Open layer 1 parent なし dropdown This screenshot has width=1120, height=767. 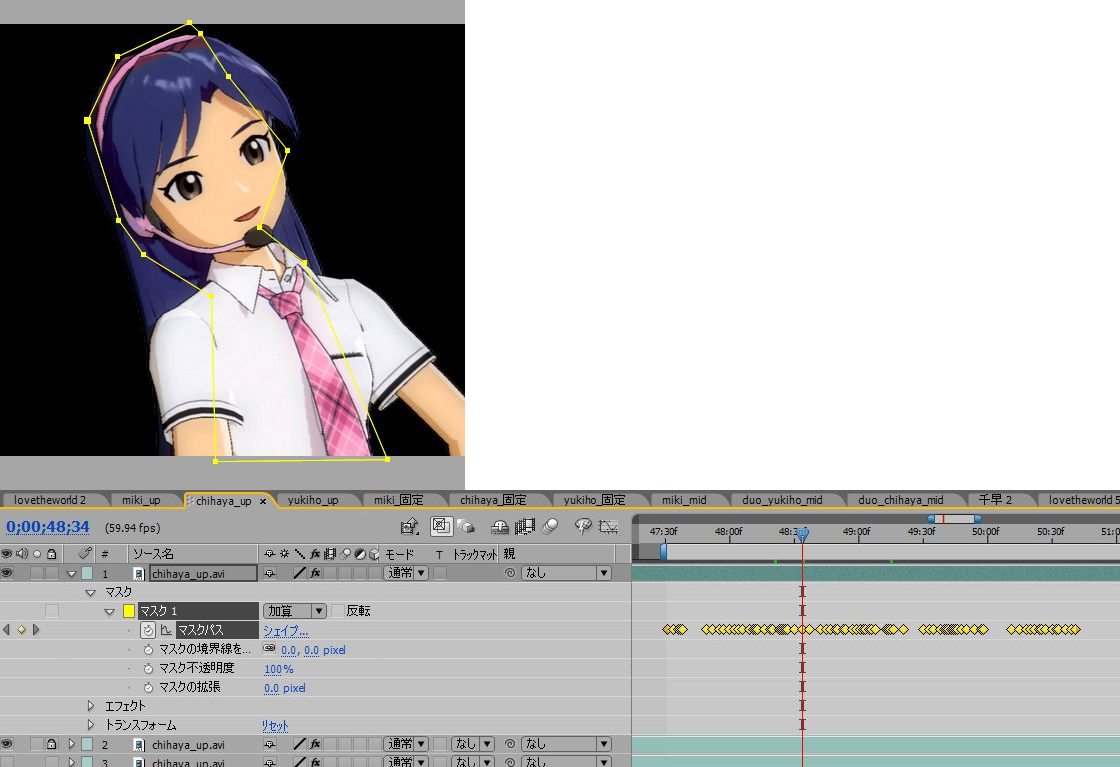tap(566, 573)
